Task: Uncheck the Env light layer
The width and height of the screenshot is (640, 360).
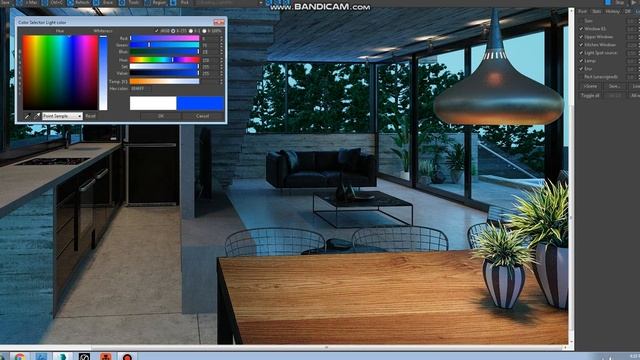Action: (x=581, y=69)
